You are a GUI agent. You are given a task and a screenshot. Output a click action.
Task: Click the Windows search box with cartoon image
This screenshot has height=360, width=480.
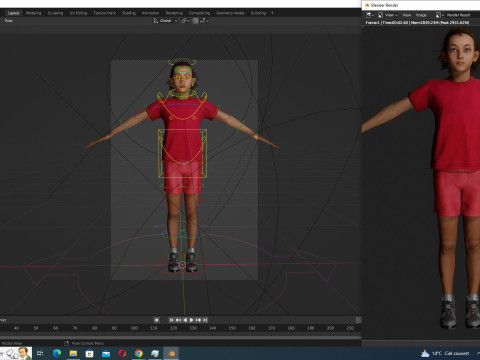[x=16, y=353]
